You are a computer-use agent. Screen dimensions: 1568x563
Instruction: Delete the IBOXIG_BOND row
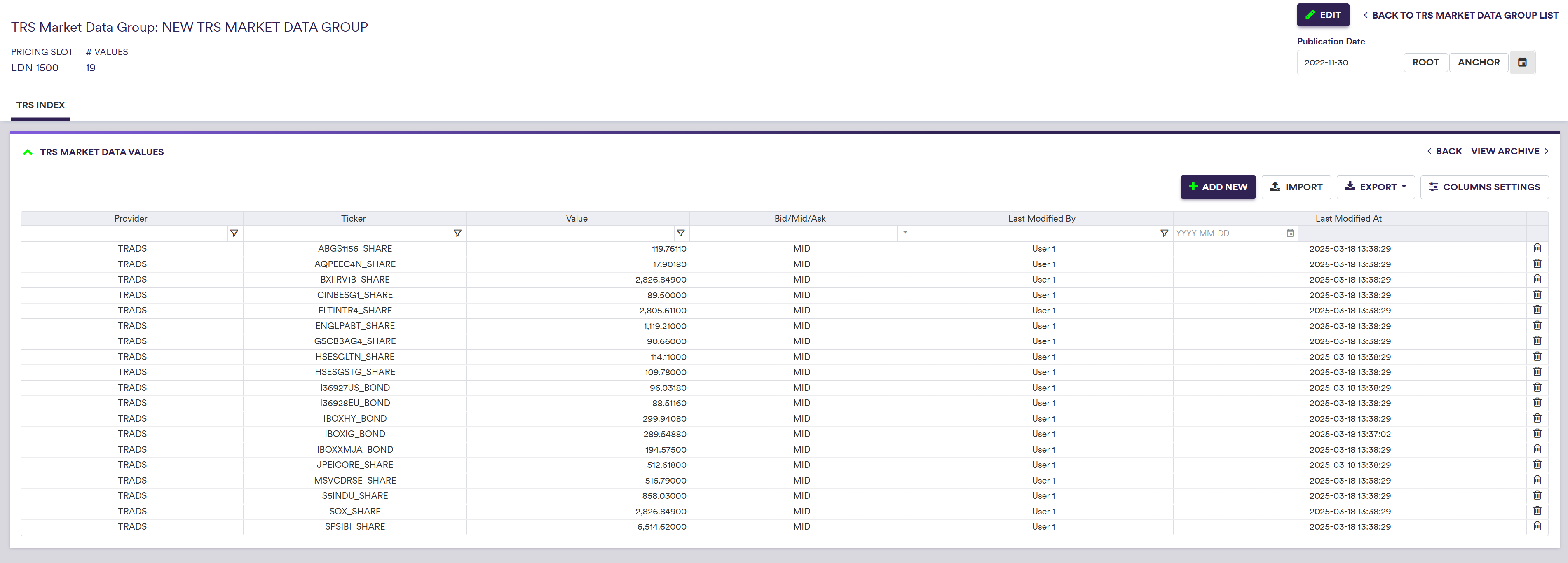pyautogui.click(x=1537, y=433)
